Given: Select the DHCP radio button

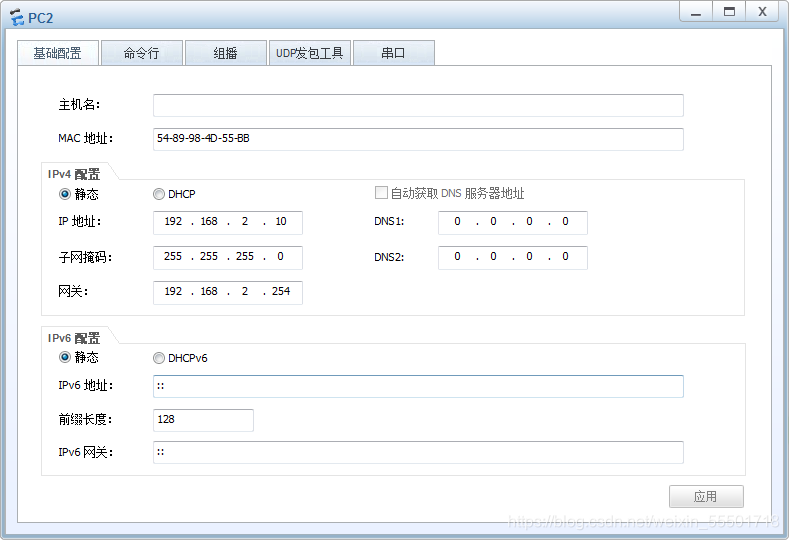Looking at the screenshot, I should click(x=159, y=194).
